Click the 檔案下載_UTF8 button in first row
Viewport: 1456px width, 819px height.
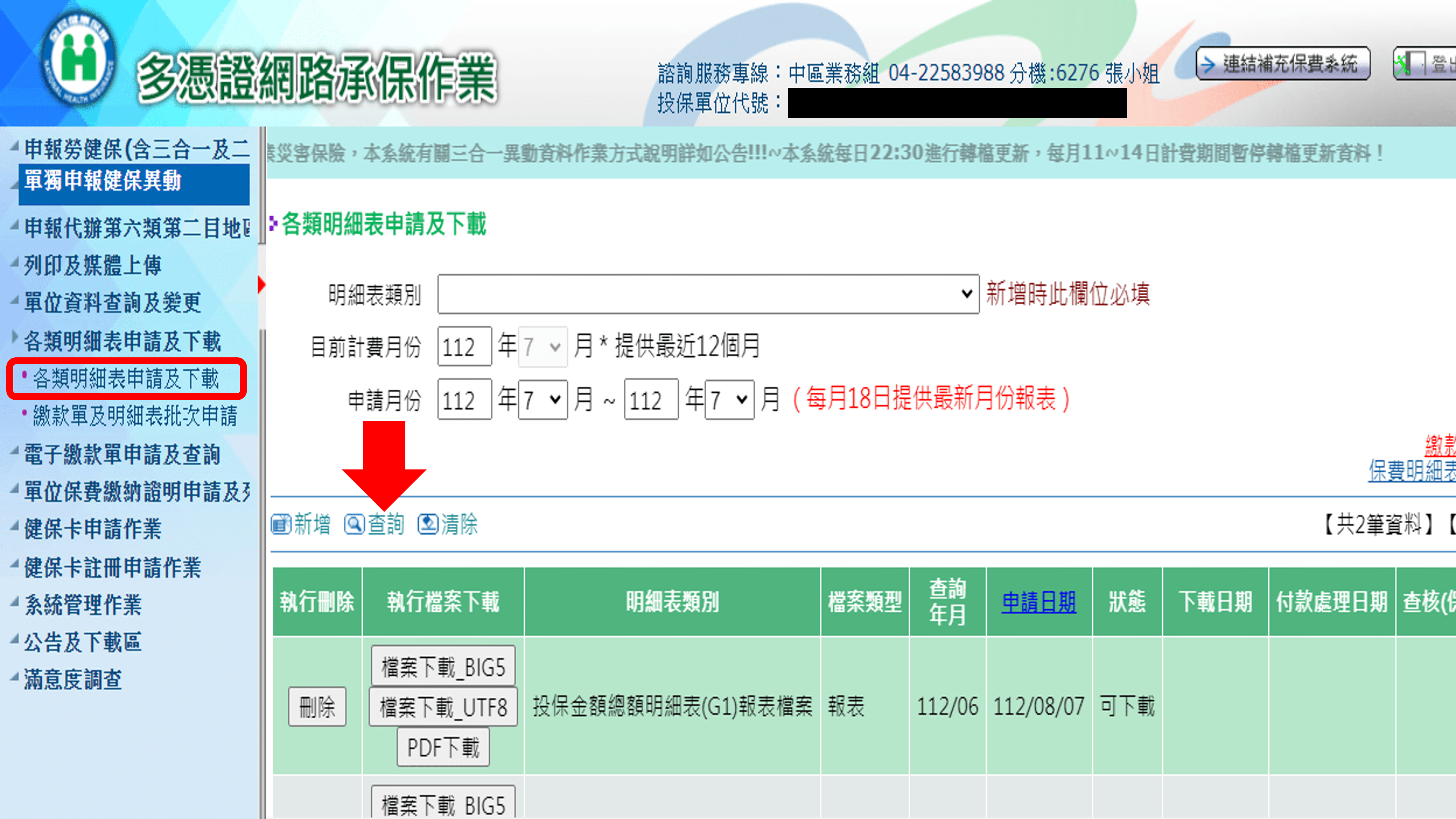pos(443,707)
